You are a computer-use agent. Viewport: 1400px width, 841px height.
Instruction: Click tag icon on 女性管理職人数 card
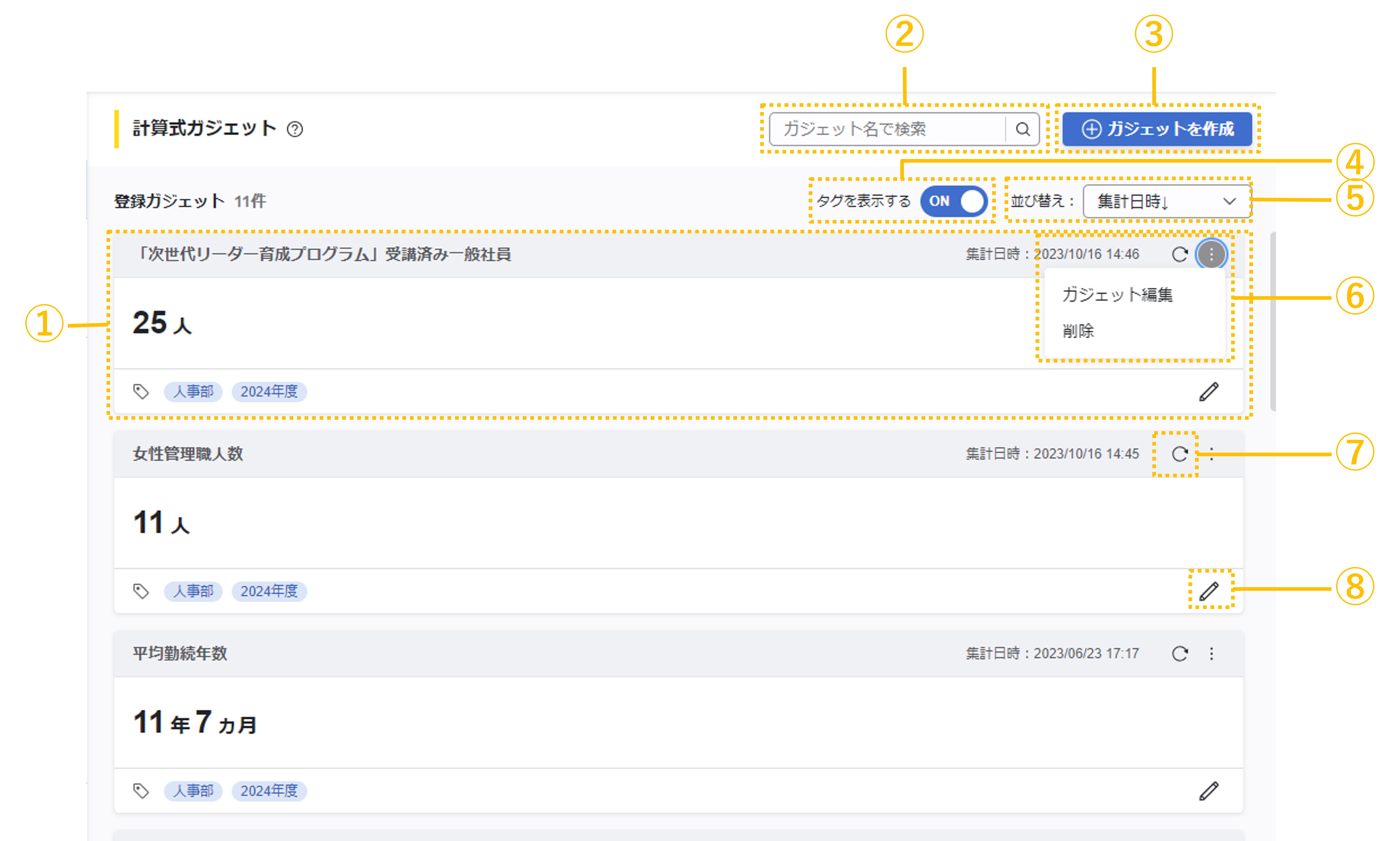pos(140,591)
